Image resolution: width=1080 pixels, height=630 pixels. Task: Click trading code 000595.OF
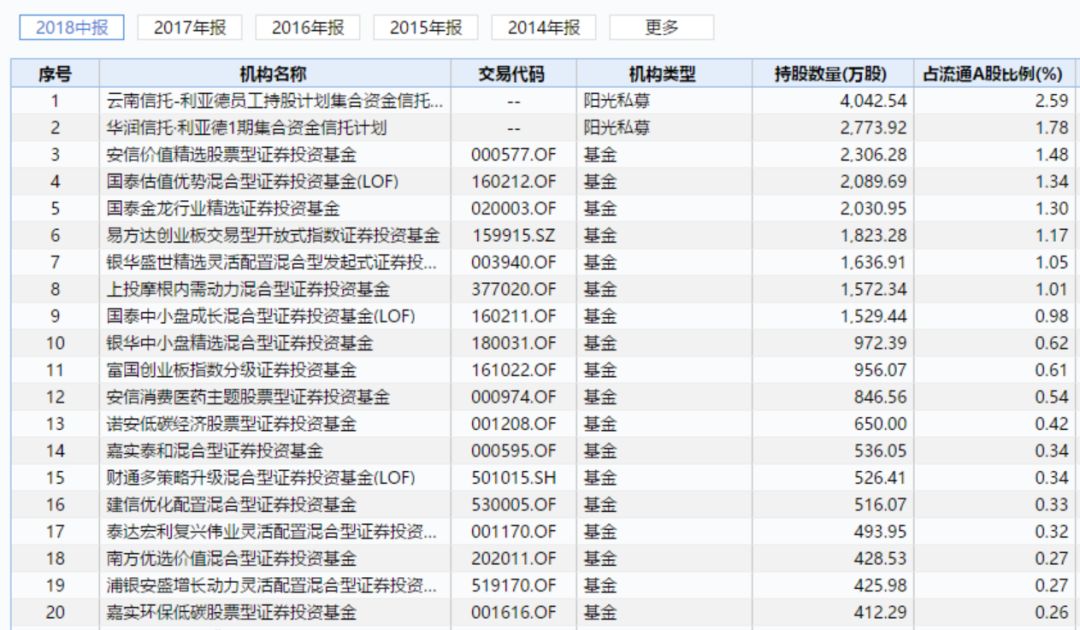click(x=513, y=450)
